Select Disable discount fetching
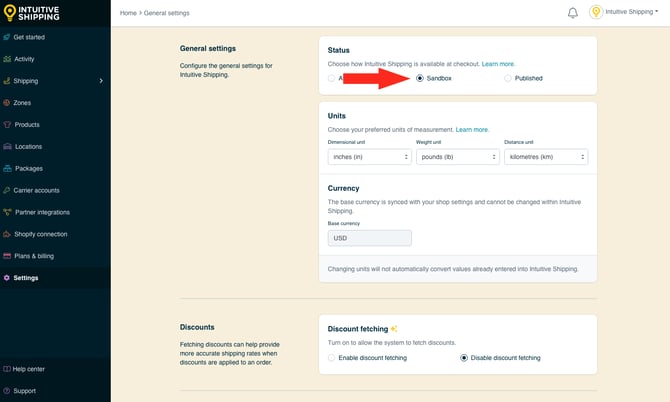 point(464,358)
